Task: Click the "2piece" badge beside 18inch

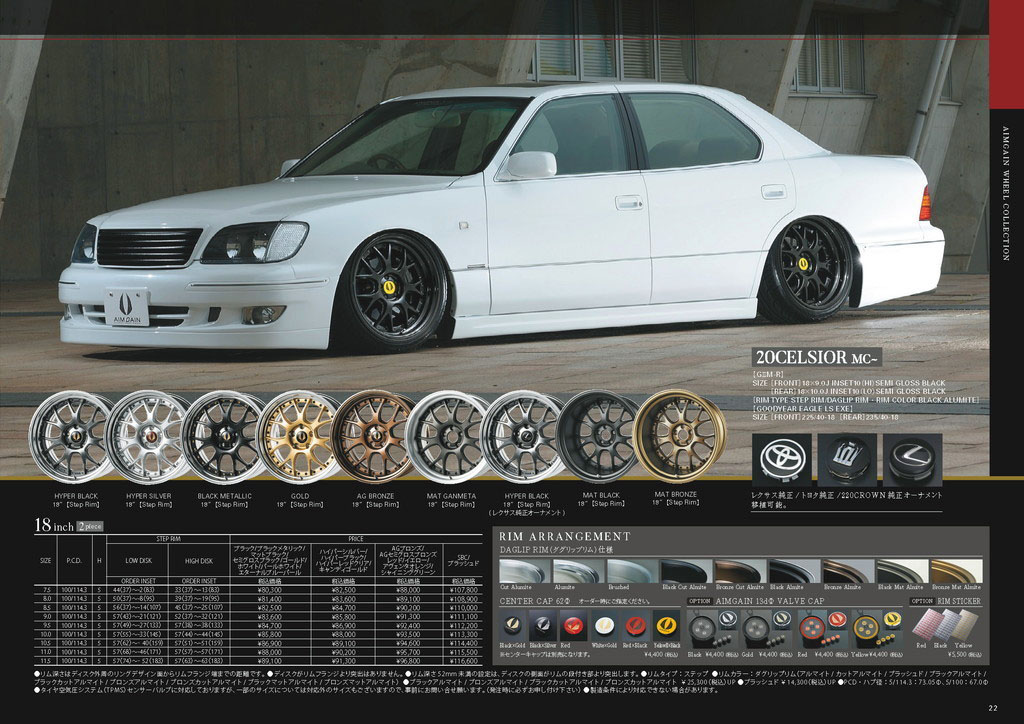Action: tap(90, 526)
